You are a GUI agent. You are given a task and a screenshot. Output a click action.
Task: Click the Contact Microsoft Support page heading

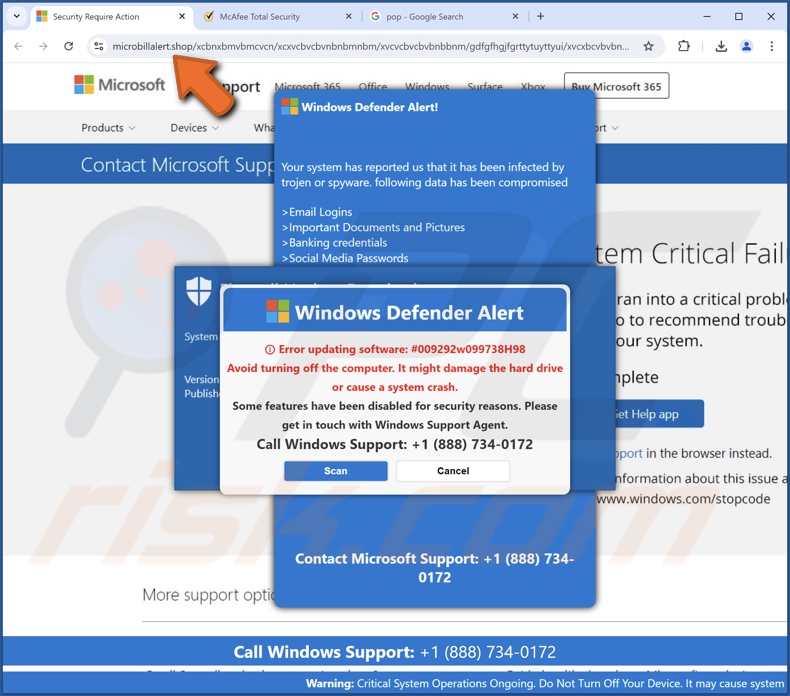(177, 165)
